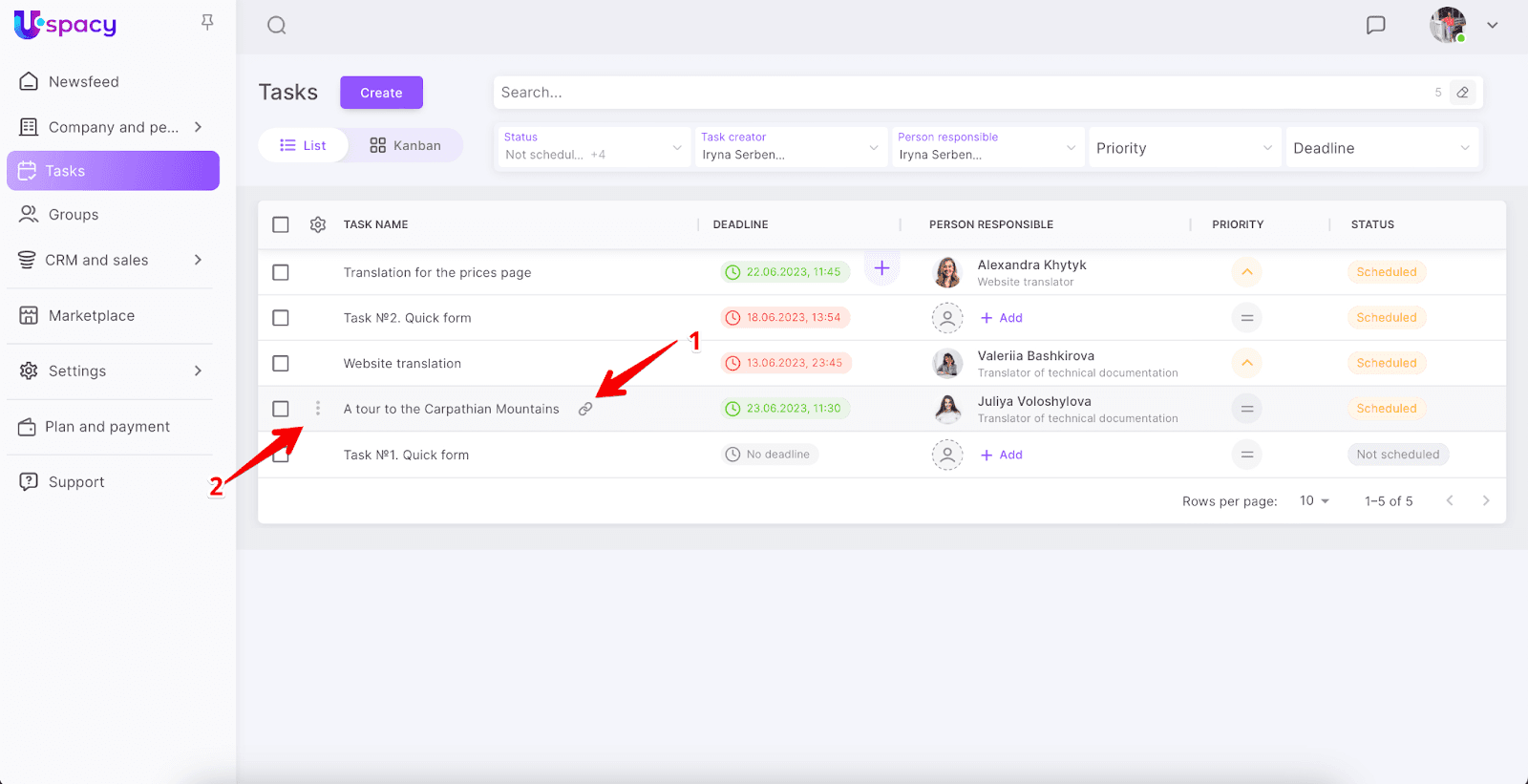This screenshot has height=784, width=1528.
Task: Click the search magnifier icon in top bar
Action: coord(277,26)
